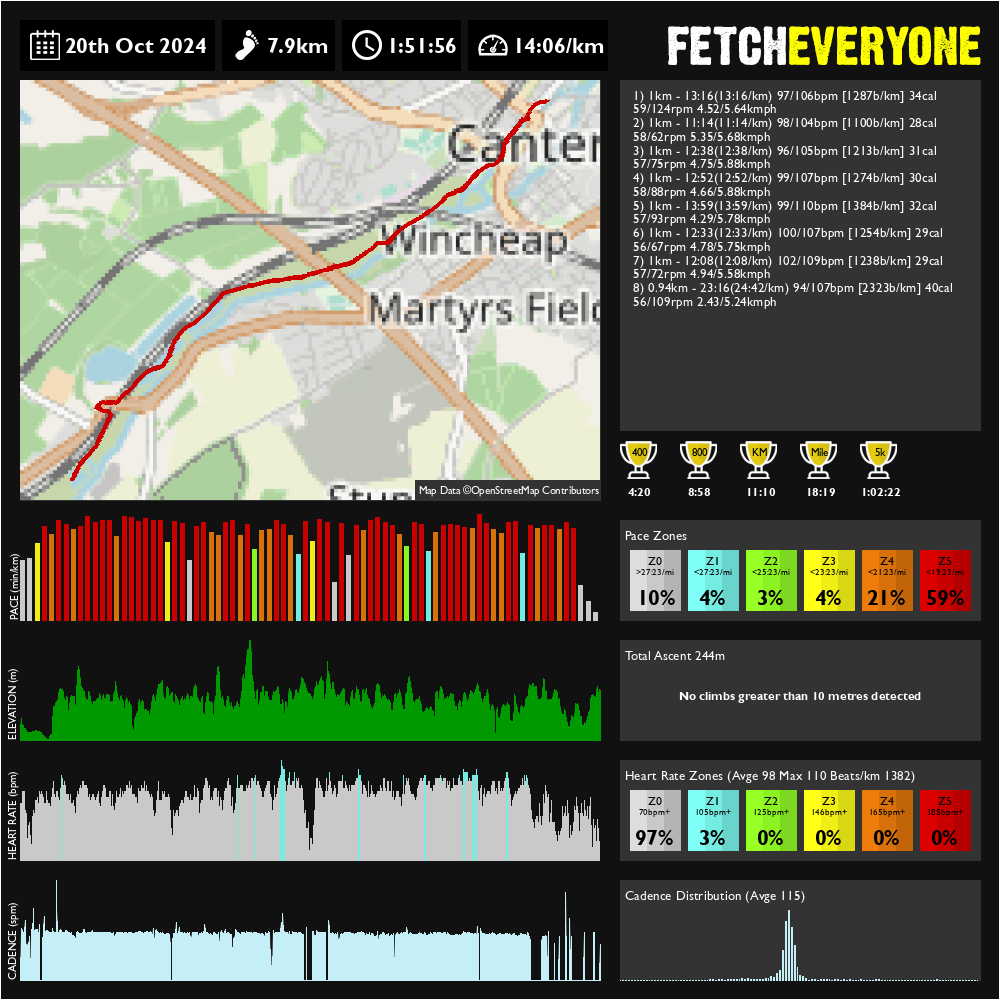The image size is (1000, 1000).
Task: Click the red Z5 pace zone swatch showing 59%
Action: [944, 580]
